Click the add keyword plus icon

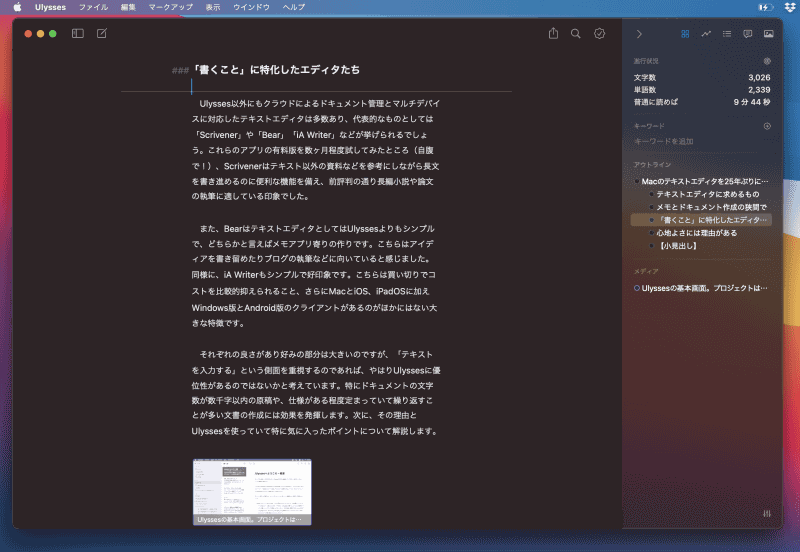pos(767,126)
